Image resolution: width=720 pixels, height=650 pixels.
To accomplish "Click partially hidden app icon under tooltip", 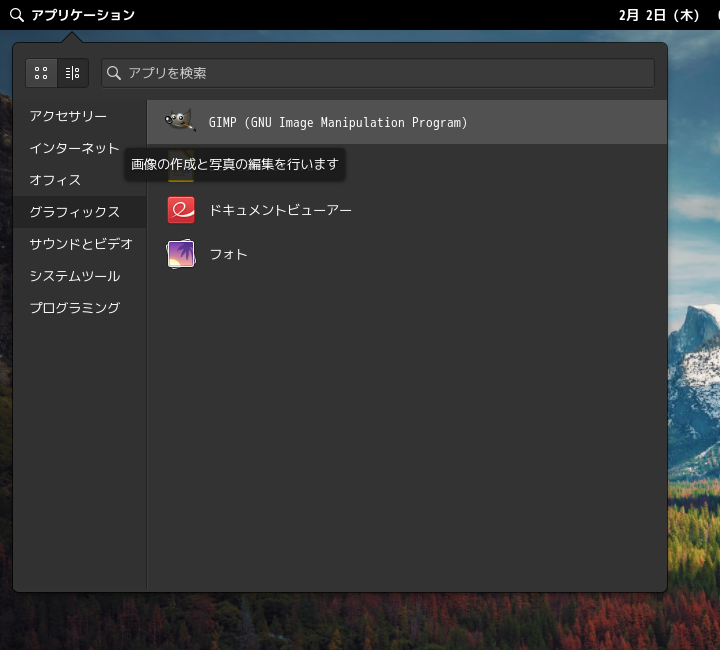I will 181,166.
